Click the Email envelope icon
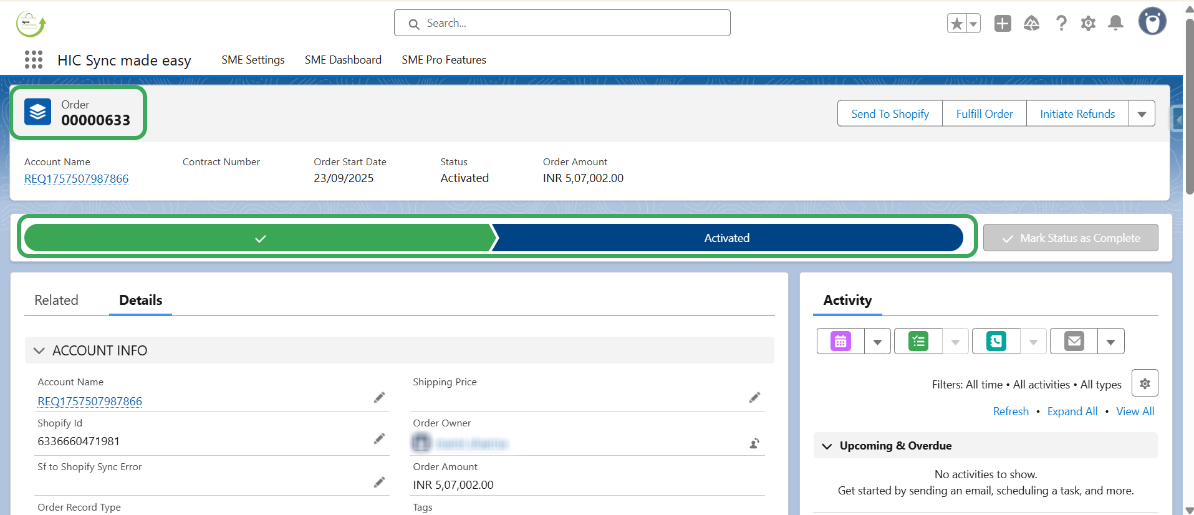1194x515 pixels. click(x=1074, y=341)
